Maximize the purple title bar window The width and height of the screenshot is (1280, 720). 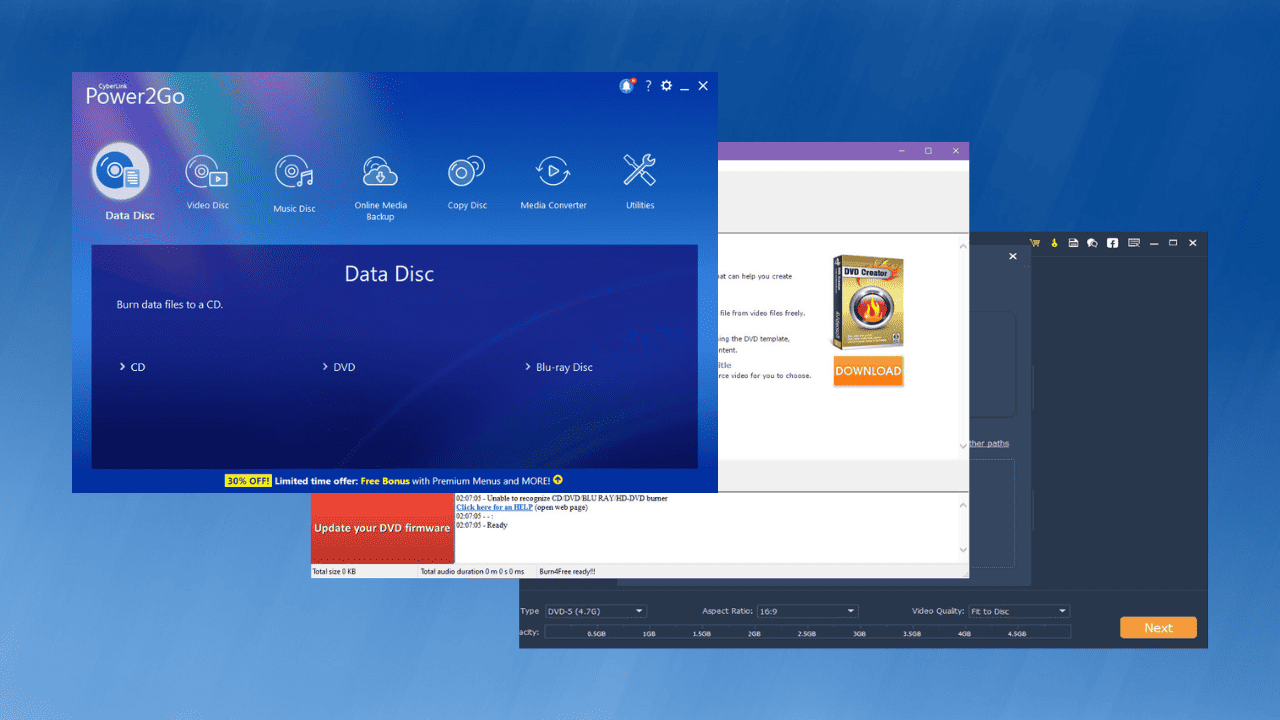928,151
